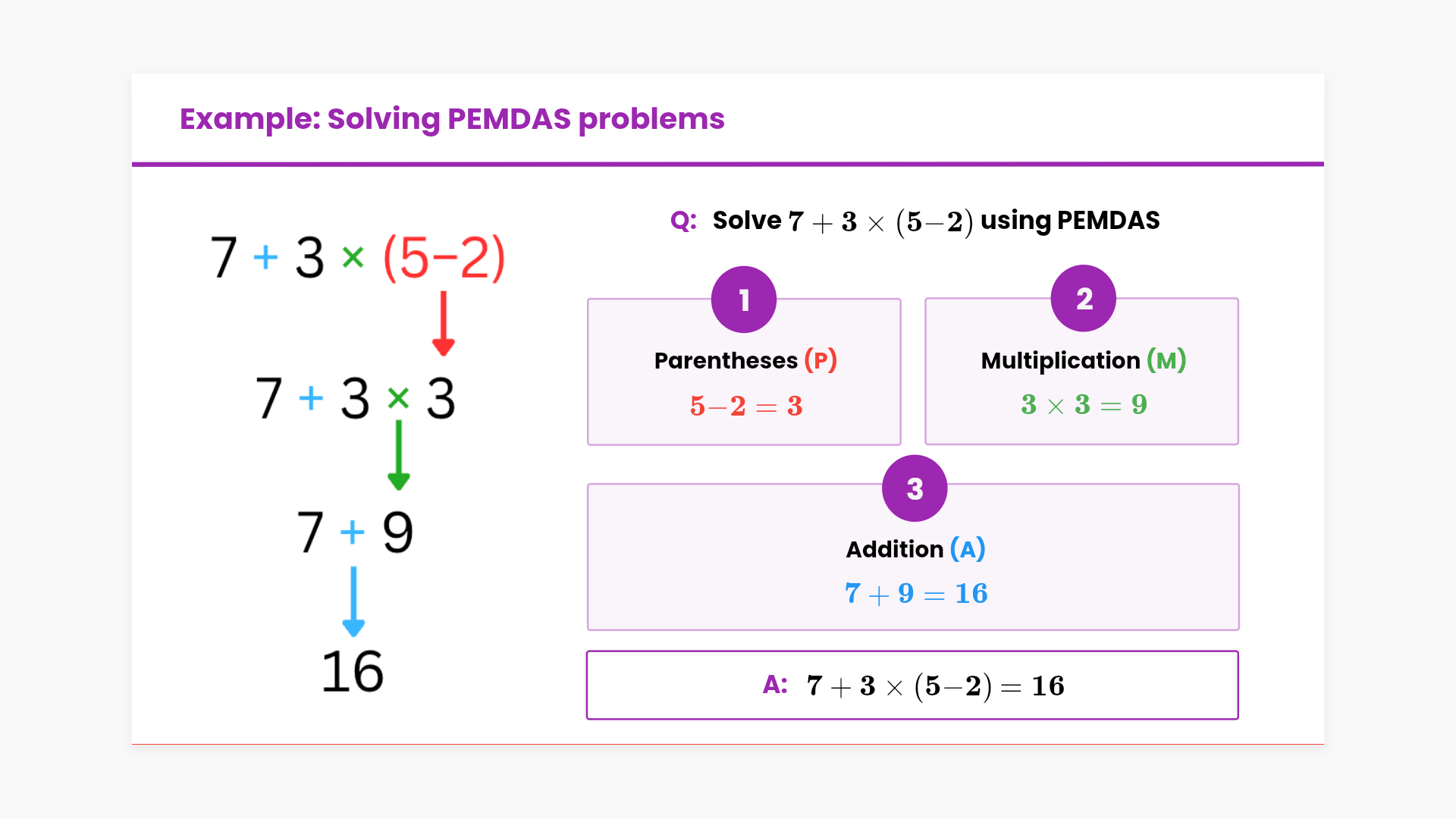
Task: Click the green downward arrow
Action: [399, 455]
